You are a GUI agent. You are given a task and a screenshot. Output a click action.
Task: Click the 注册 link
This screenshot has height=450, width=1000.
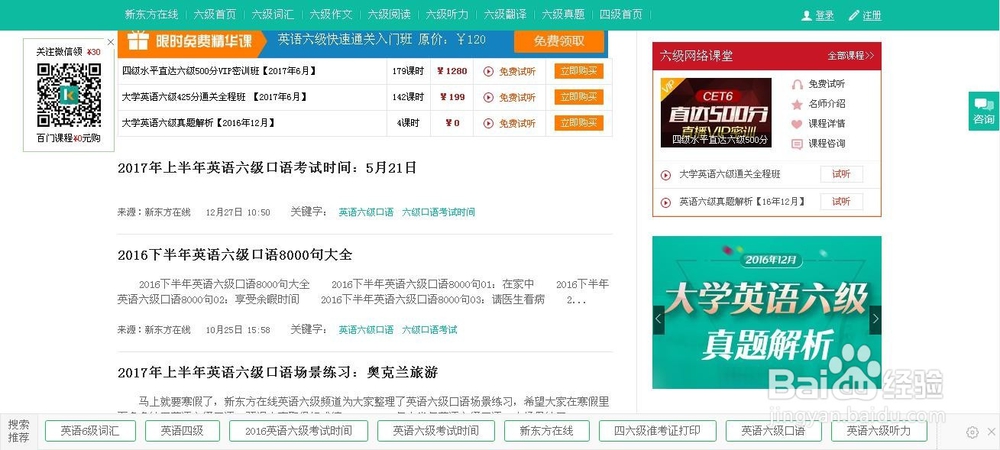(x=872, y=15)
